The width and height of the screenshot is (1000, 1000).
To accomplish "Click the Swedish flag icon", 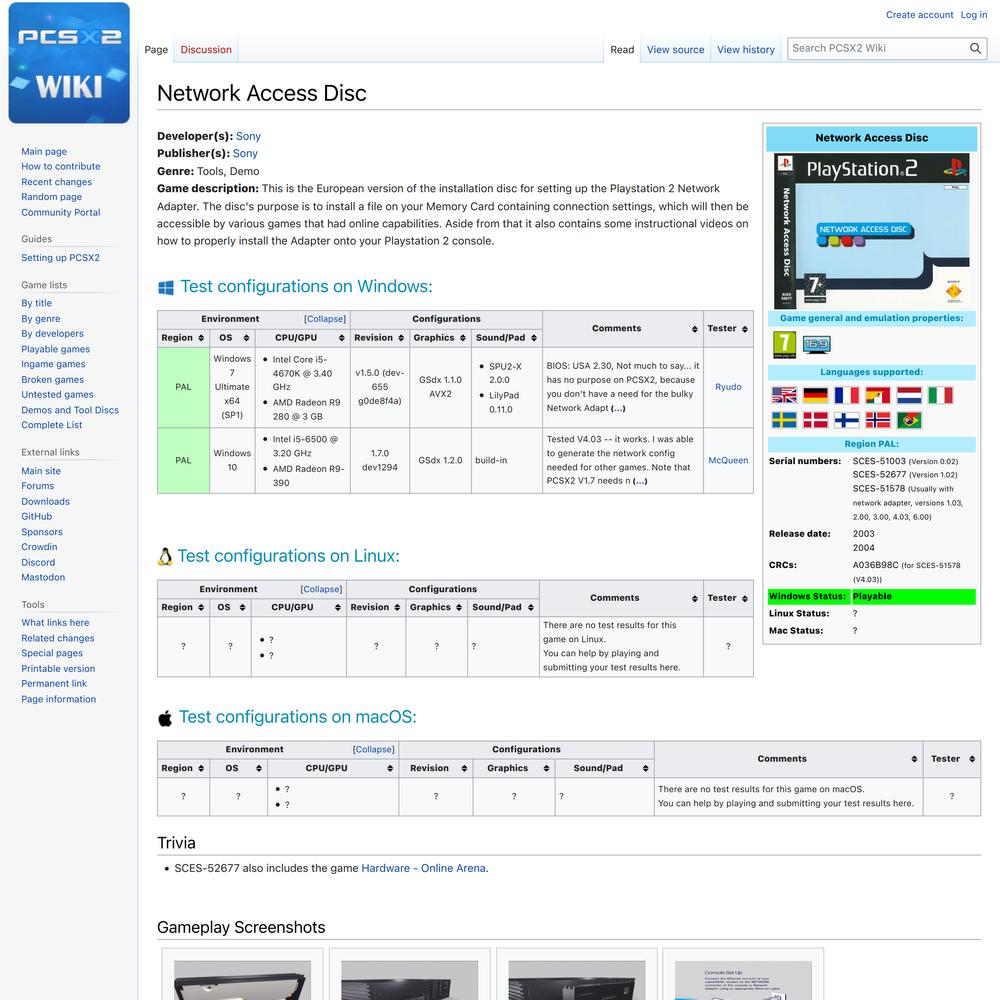I will tap(784, 420).
